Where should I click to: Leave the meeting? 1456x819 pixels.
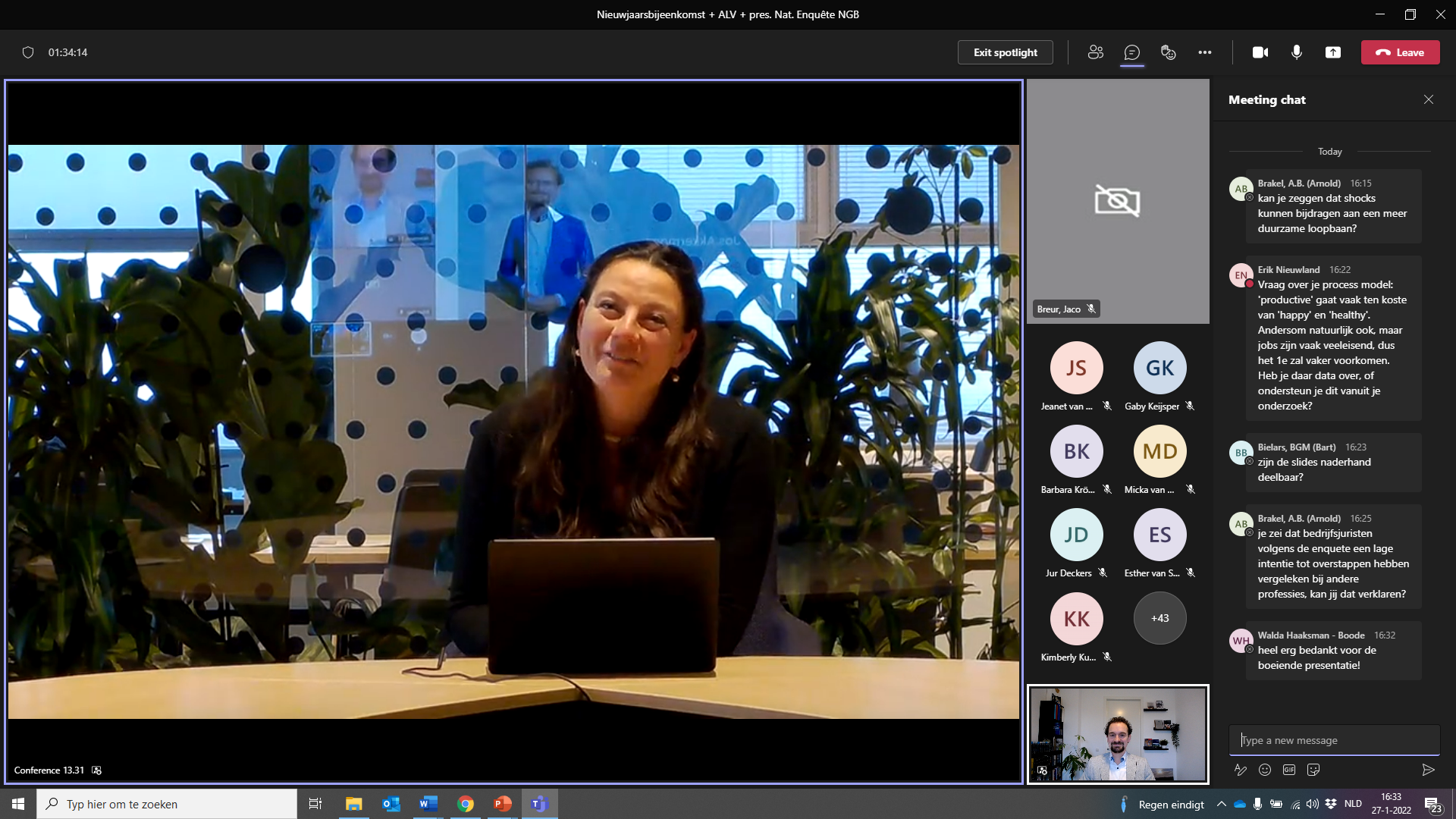1400,52
